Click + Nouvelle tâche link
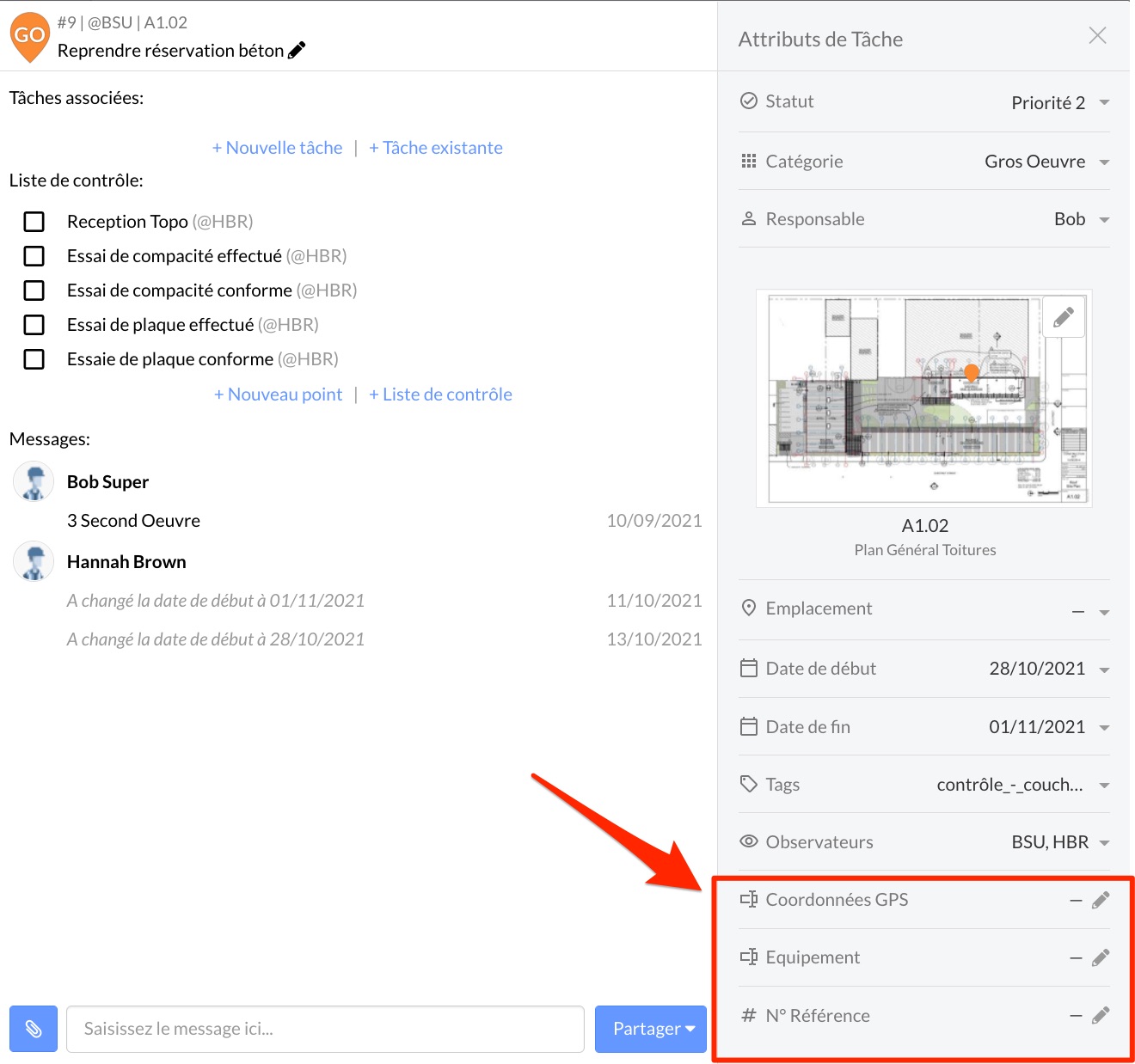Image resolution: width=1135 pixels, height=1064 pixels. click(277, 148)
